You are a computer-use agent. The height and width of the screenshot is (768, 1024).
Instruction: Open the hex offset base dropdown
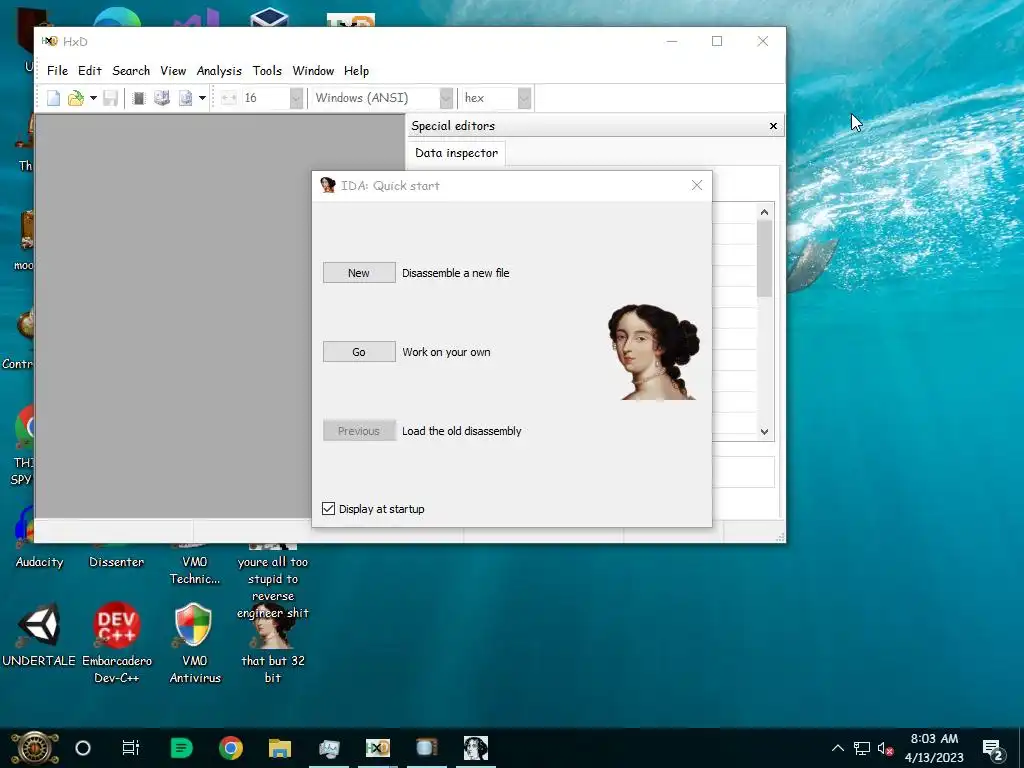[524, 98]
